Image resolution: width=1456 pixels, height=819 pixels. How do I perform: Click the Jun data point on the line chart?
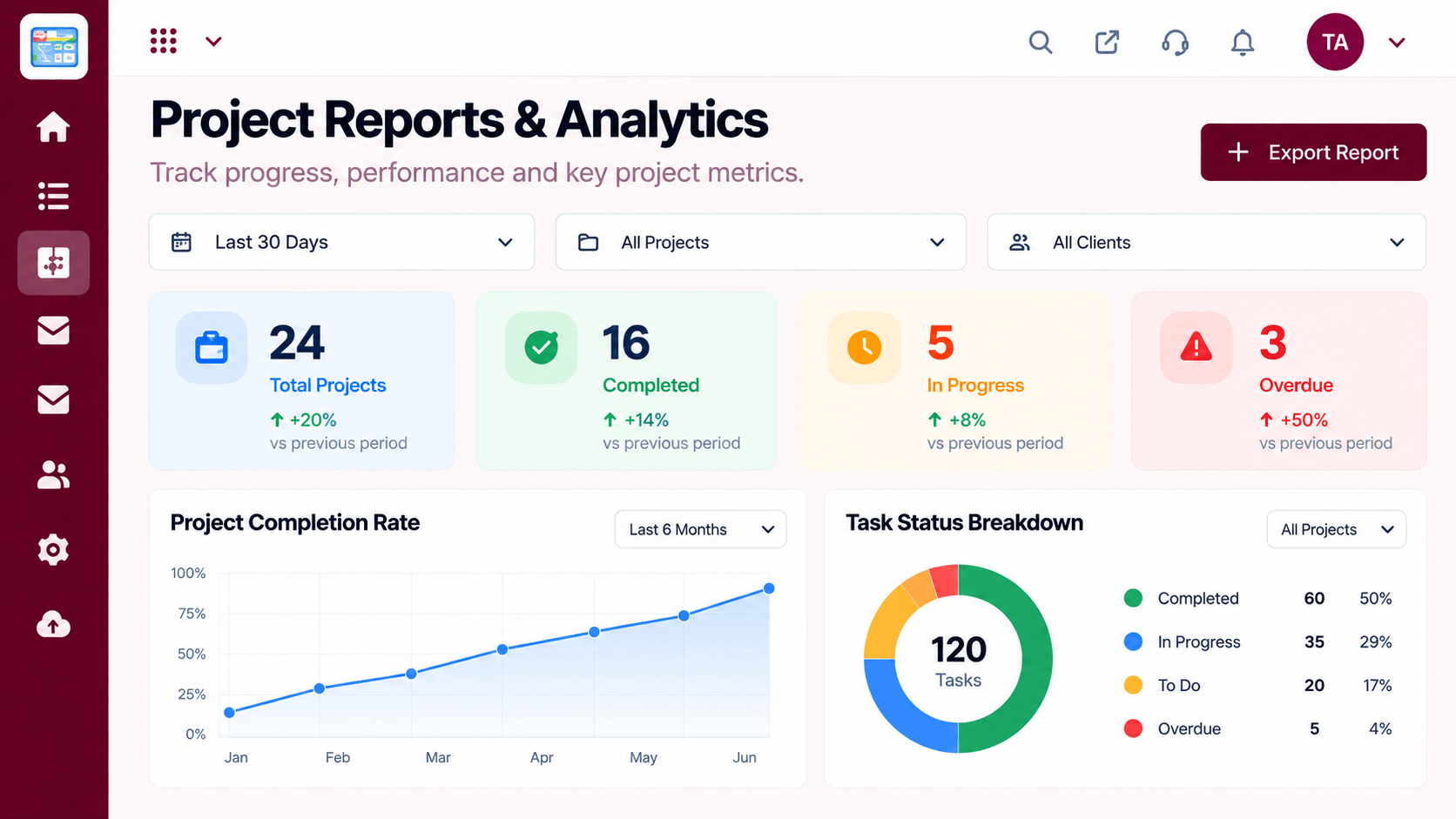(x=769, y=588)
